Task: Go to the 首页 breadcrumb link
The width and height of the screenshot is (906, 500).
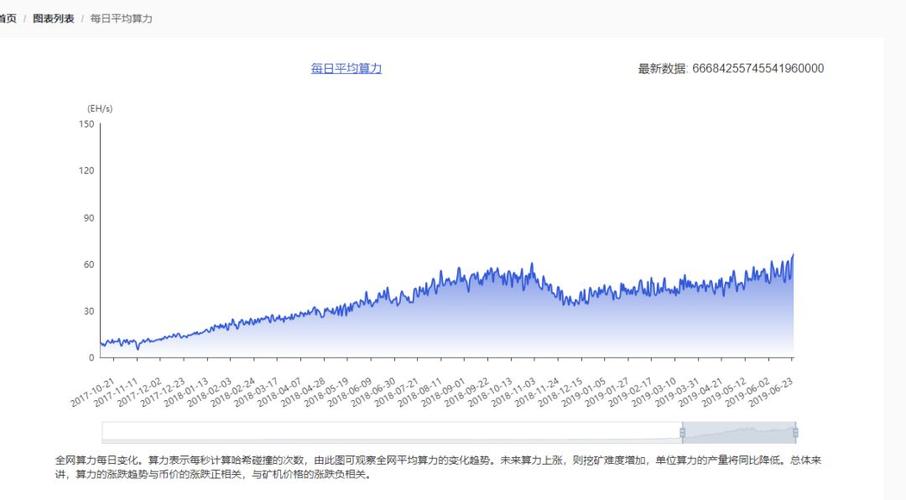Action: click(x=8, y=18)
